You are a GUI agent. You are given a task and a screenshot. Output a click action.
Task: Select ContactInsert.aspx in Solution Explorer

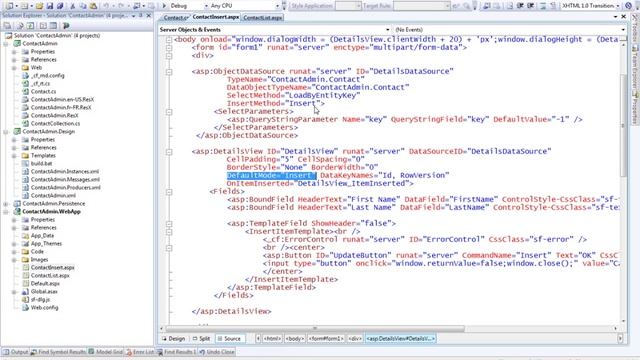click(x=52, y=268)
